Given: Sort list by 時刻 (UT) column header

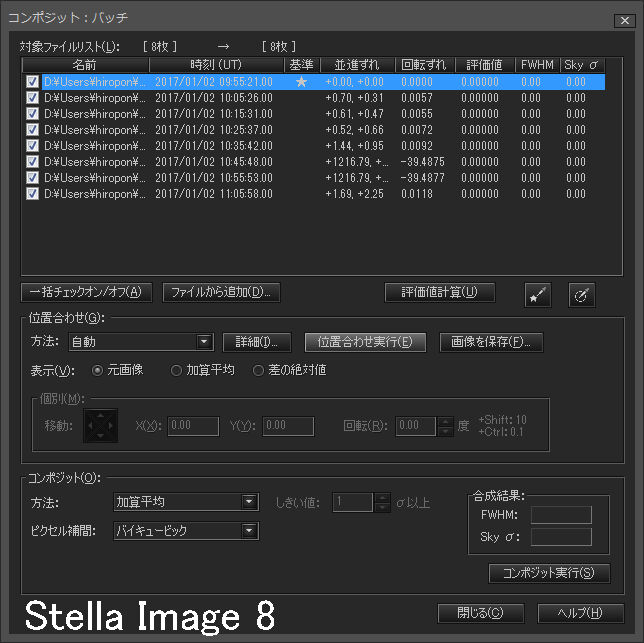Looking at the screenshot, I should [216, 65].
